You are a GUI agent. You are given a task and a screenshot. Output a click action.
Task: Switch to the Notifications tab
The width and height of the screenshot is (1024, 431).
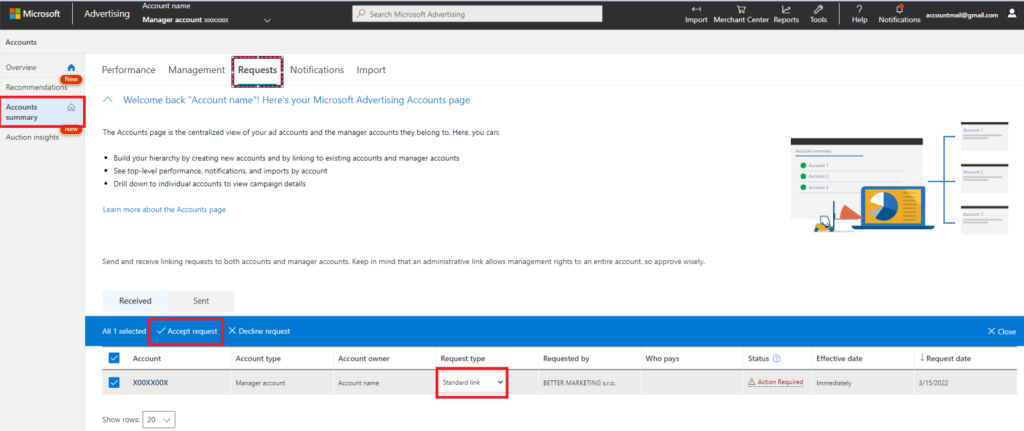pyautogui.click(x=317, y=70)
